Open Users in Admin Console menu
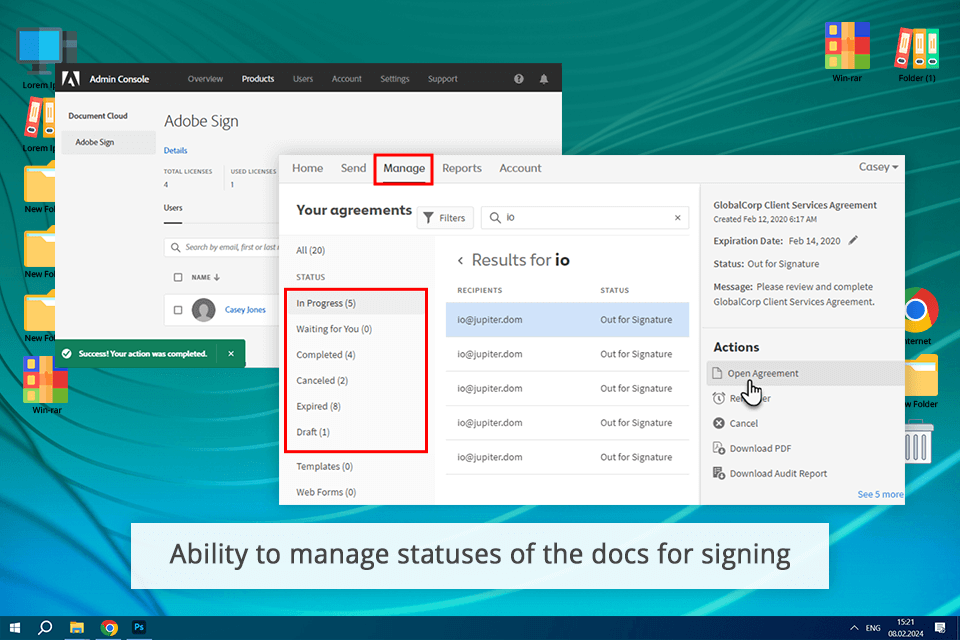The image size is (960, 640). coord(302,79)
